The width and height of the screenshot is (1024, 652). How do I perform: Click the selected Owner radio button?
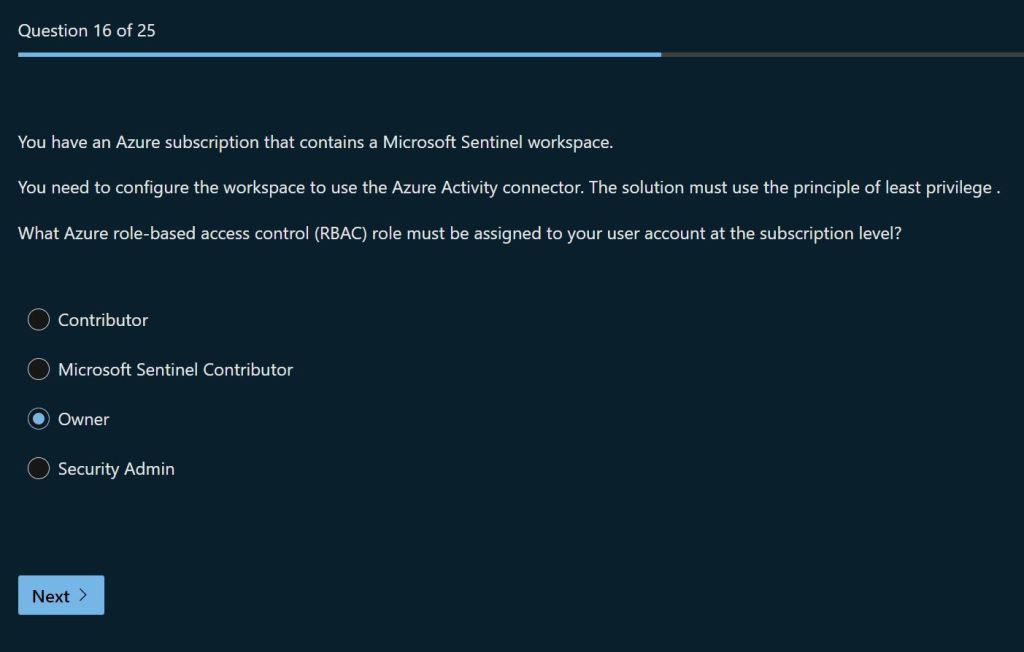[38, 419]
